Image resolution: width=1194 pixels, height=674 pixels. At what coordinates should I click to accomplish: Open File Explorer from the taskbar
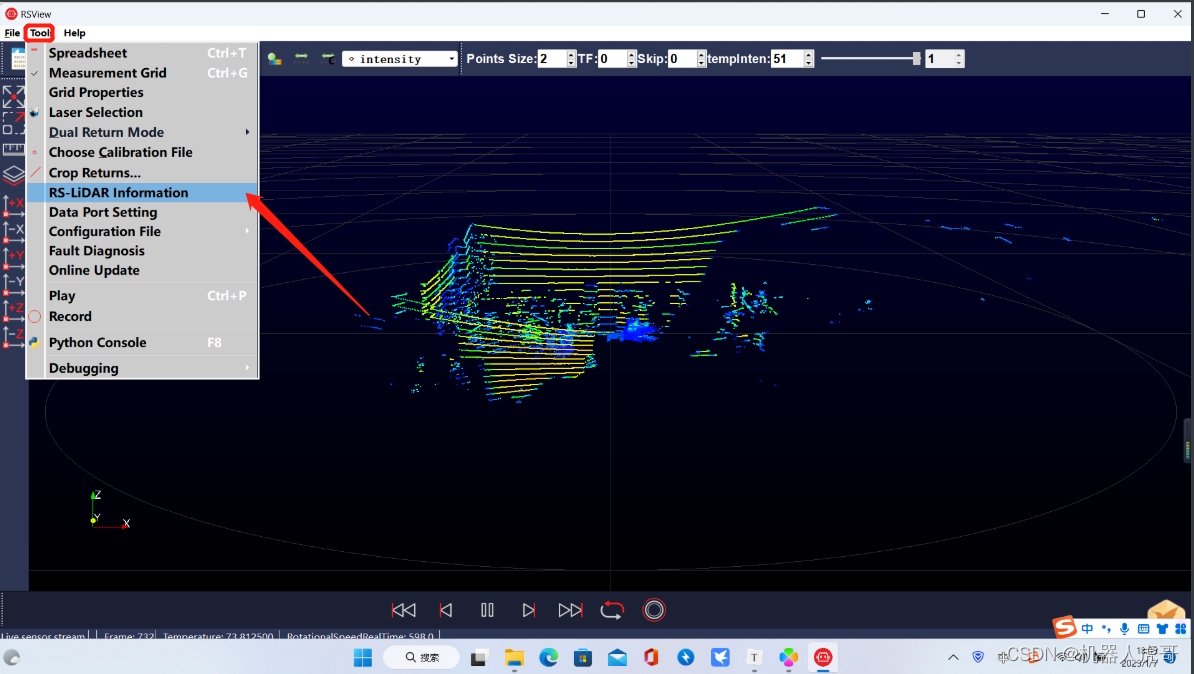coord(514,657)
